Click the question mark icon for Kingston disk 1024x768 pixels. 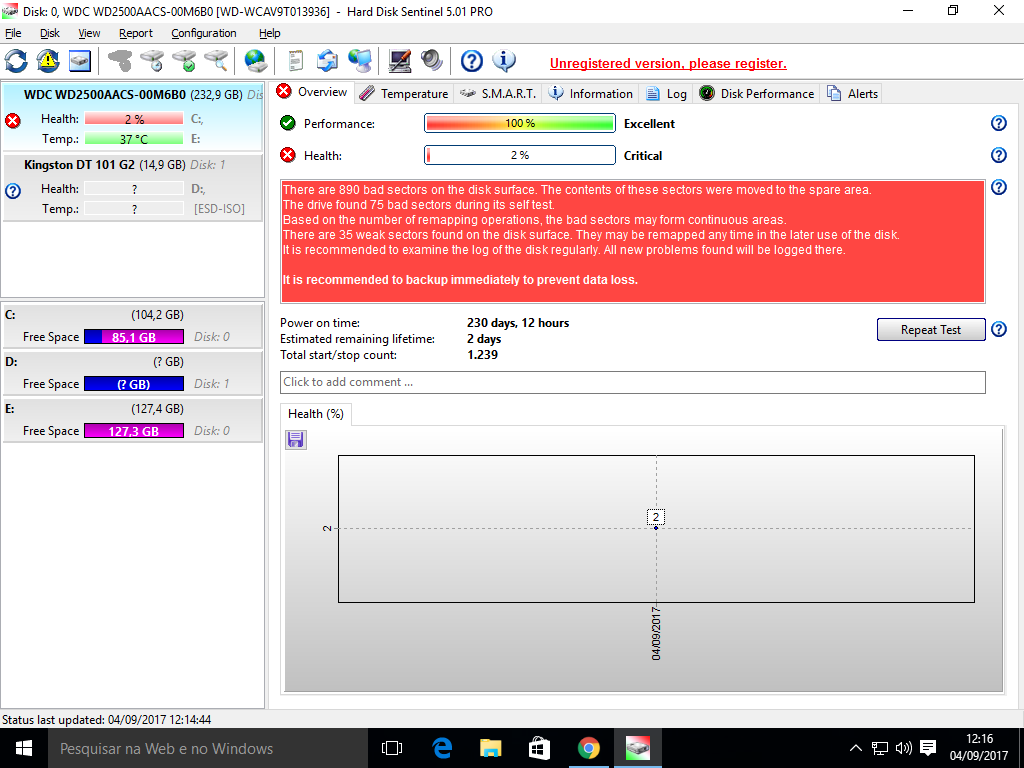coord(13,191)
